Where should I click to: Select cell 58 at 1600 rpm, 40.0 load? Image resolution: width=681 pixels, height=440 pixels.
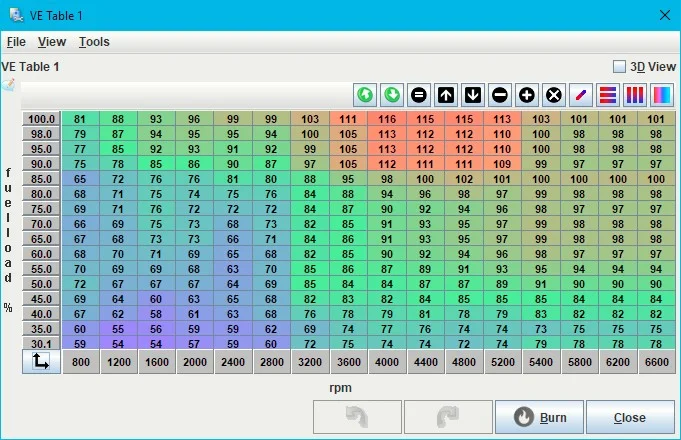(156, 314)
